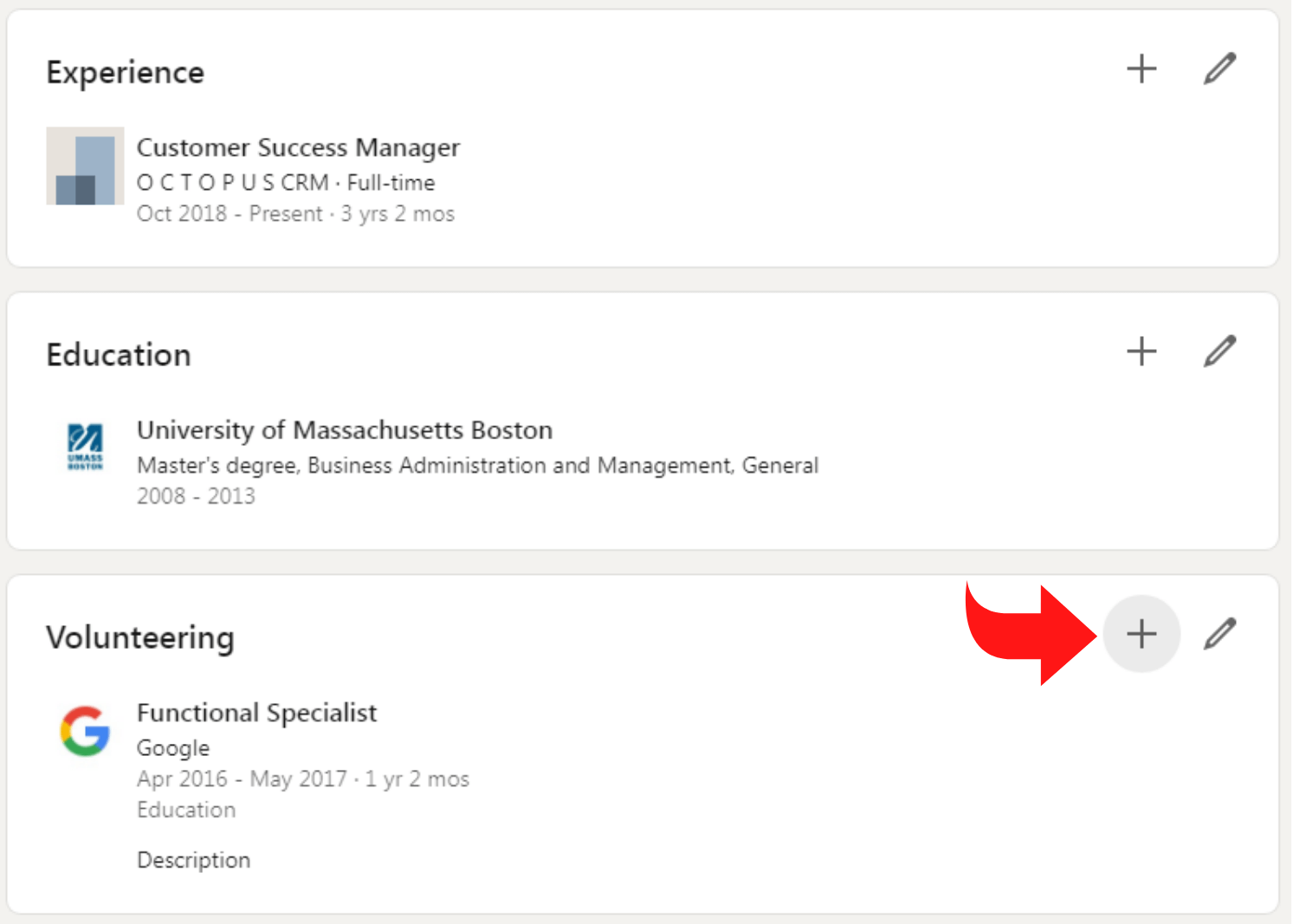Open the Functional Specialist volunteer role
Image resolution: width=1293 pixels, height=924 pixels.
[x=256, y=713]
